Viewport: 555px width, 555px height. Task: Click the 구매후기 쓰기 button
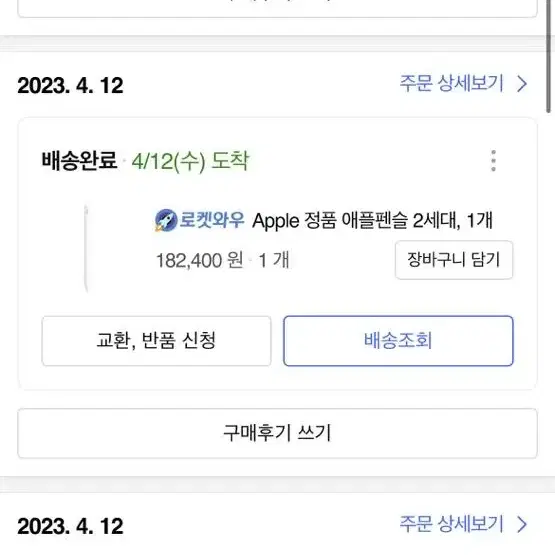pos(278,433)
